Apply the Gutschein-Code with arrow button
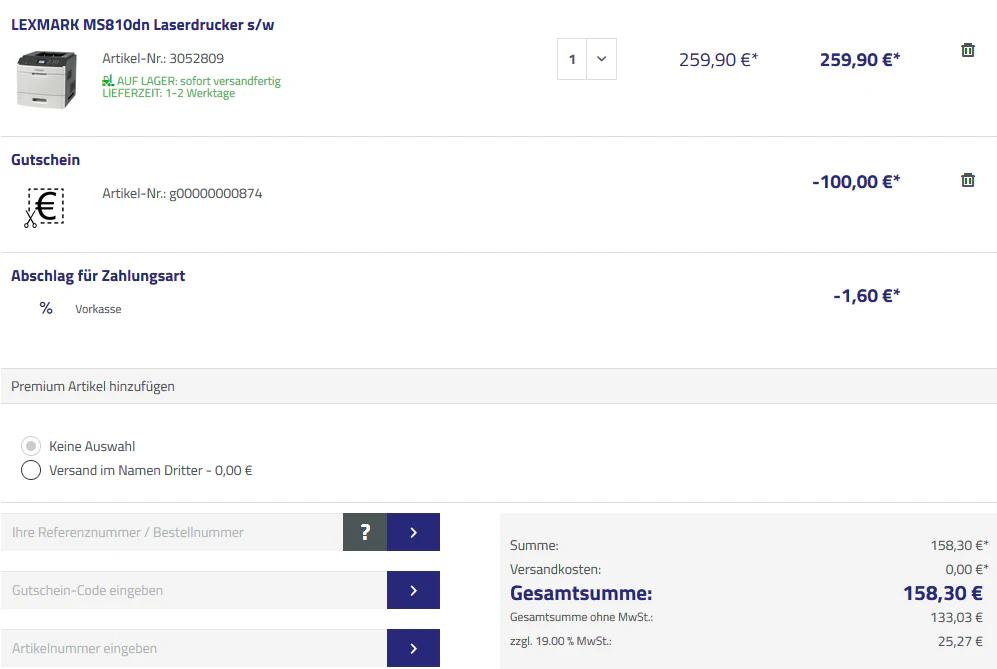This screenshot has height=669, width=997. 413,590
